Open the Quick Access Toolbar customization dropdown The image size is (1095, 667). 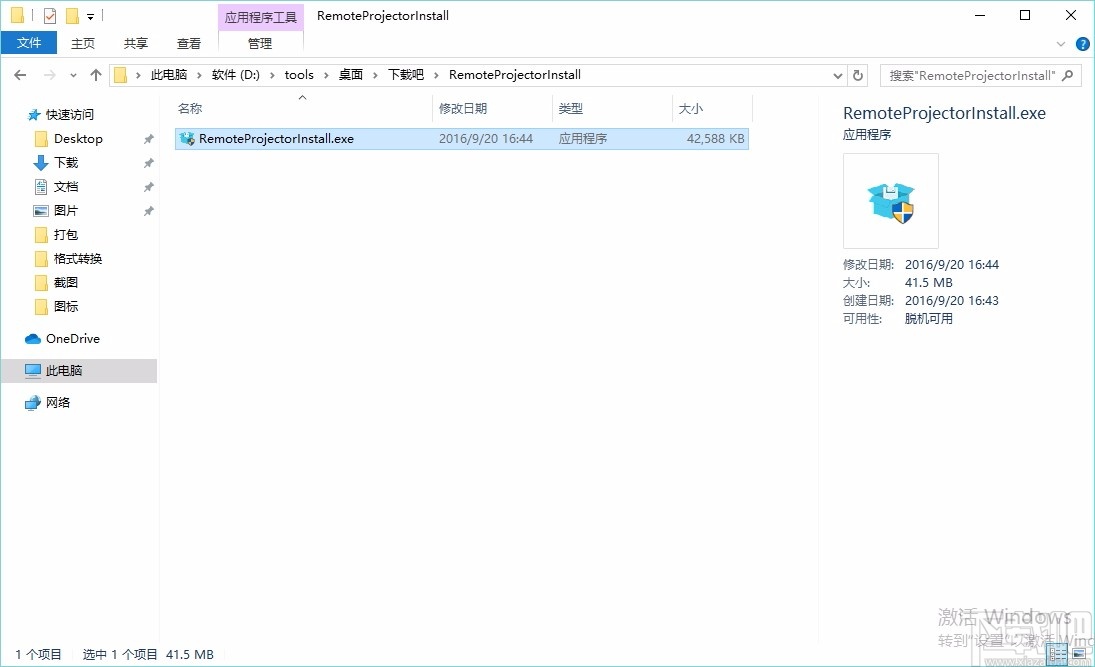click(90, 15)
